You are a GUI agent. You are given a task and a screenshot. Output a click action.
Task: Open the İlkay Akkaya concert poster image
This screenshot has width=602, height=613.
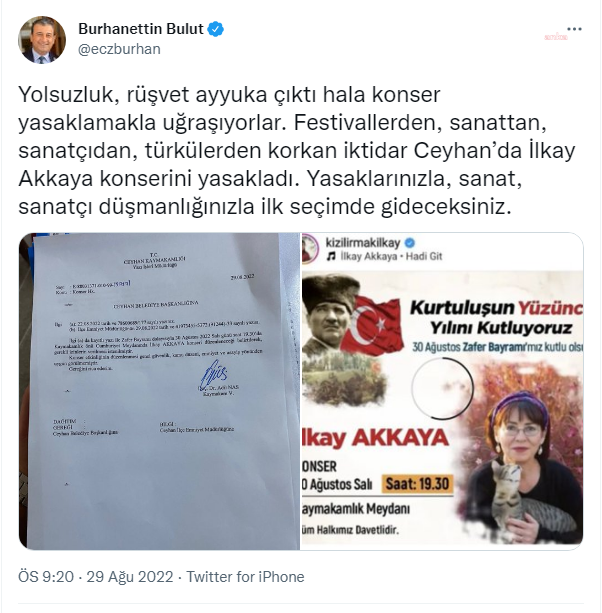[442, 391]
